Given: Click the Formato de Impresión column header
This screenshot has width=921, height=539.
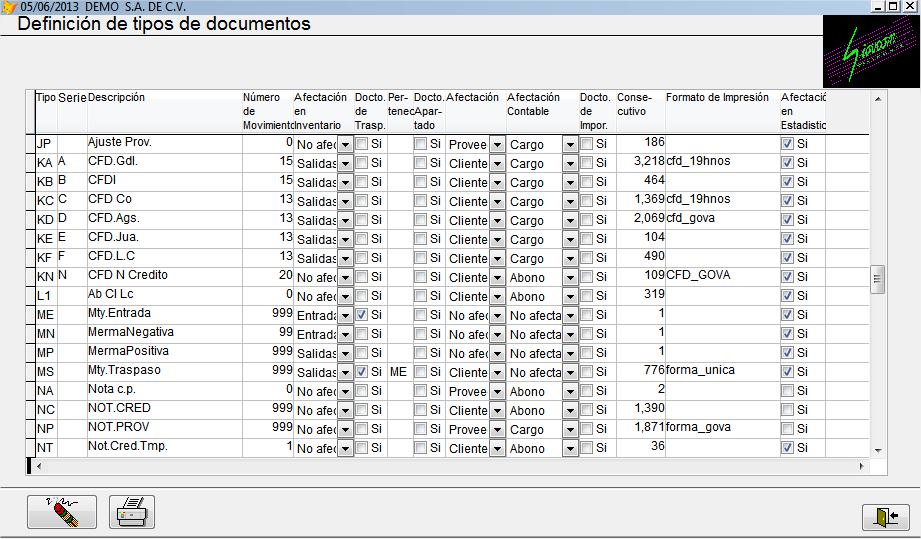Looking at the screenshot, I should (722, 112).
